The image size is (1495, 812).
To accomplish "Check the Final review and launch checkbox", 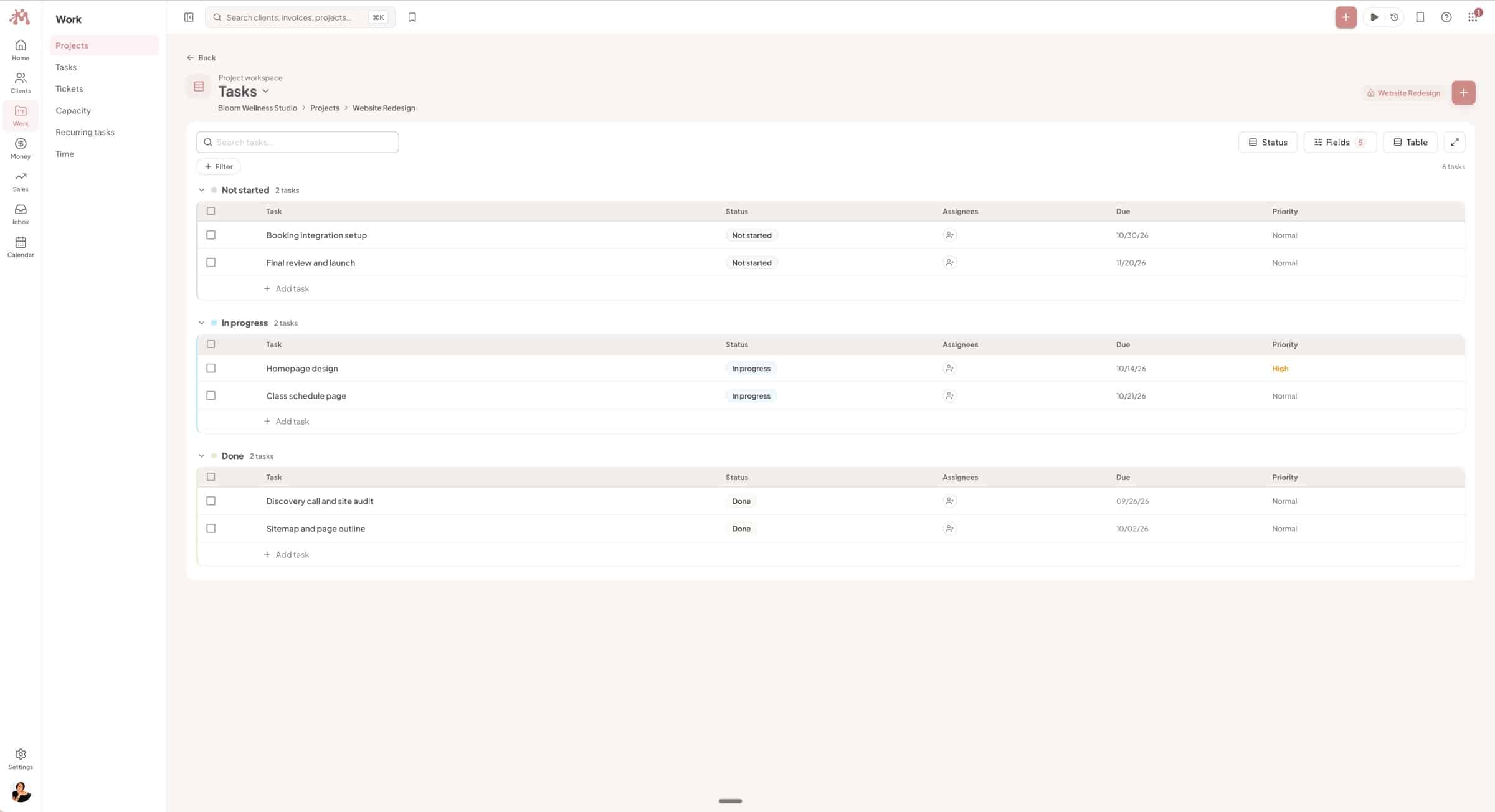I will (x=211, y=263).
